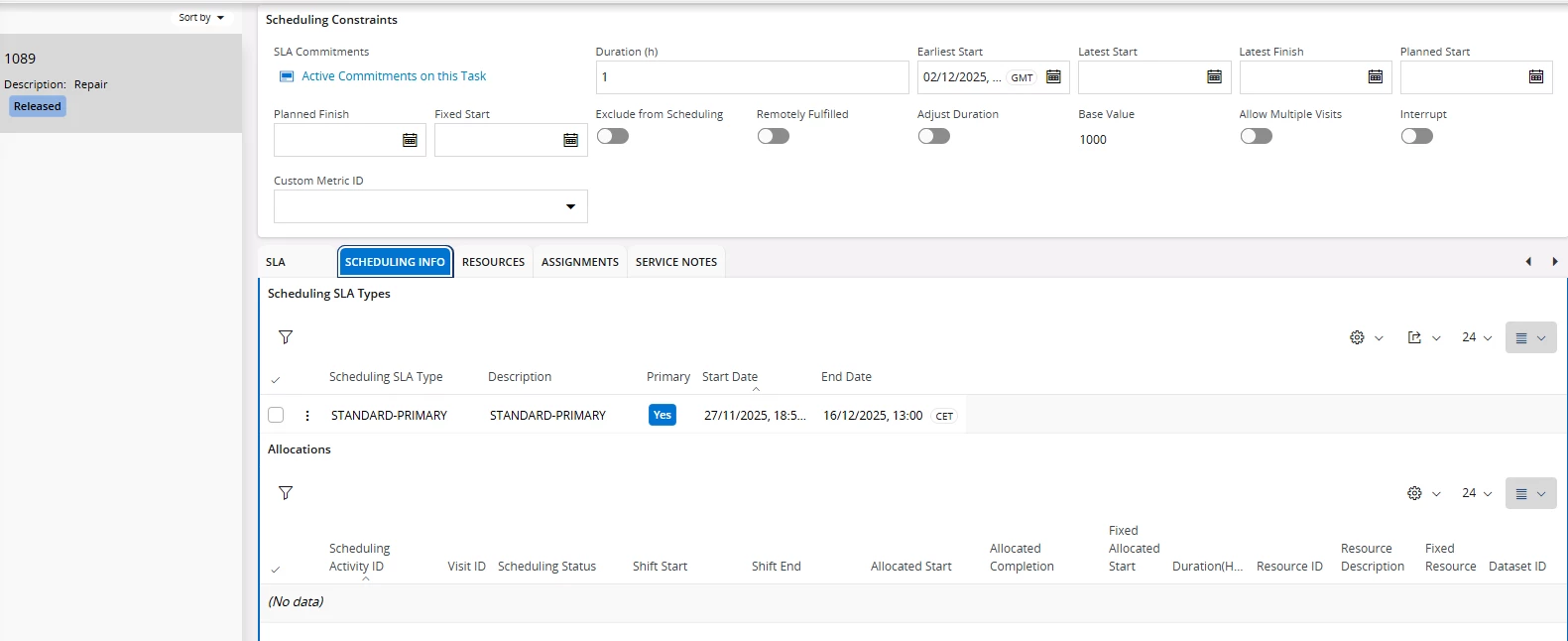
Task: Expand the Custom Metric ID dropdown
Action: coord(570,206)
